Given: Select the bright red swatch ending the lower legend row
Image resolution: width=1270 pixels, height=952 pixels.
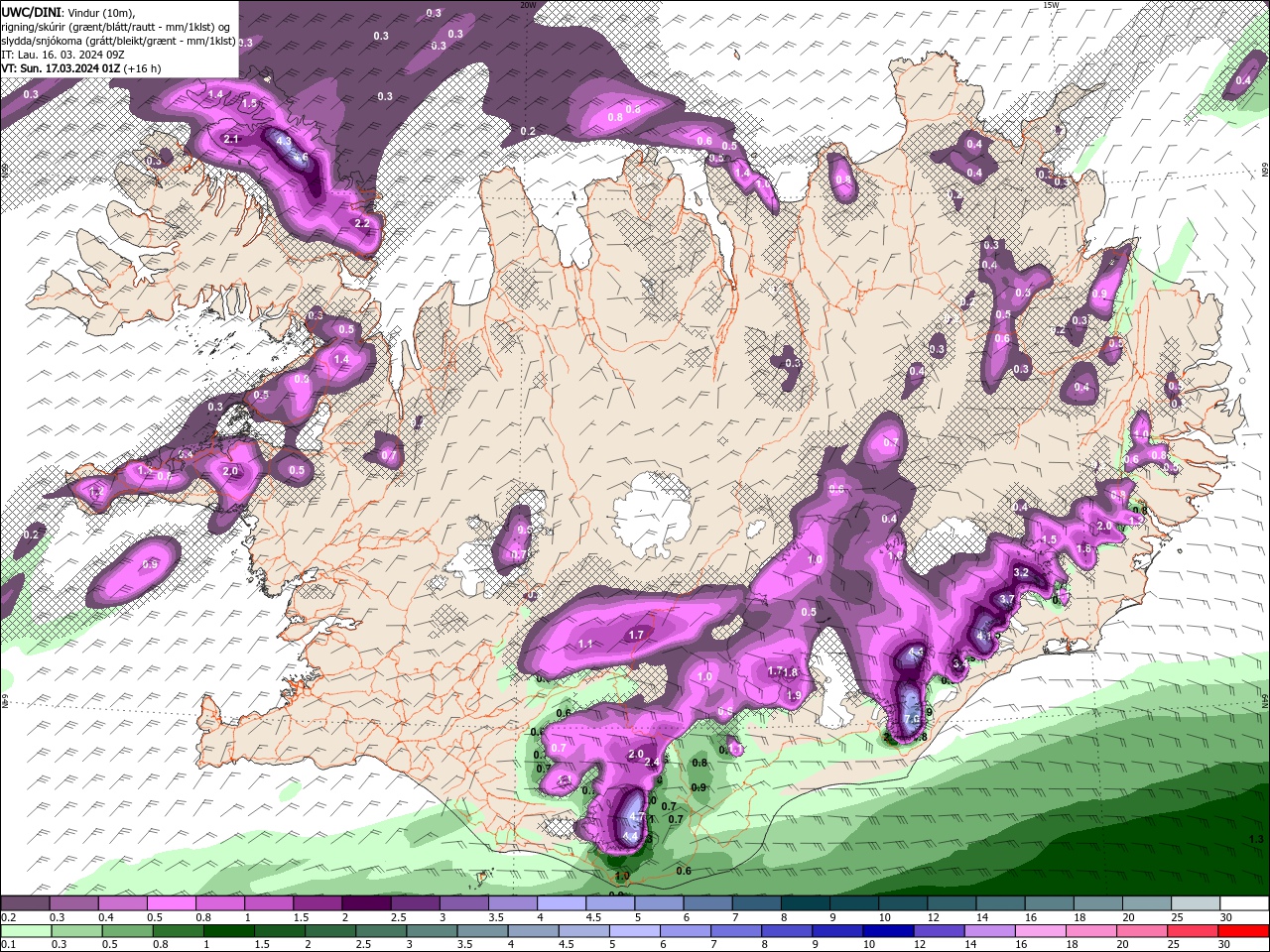Looking at the screenshot, I should tap(1243, 931).
